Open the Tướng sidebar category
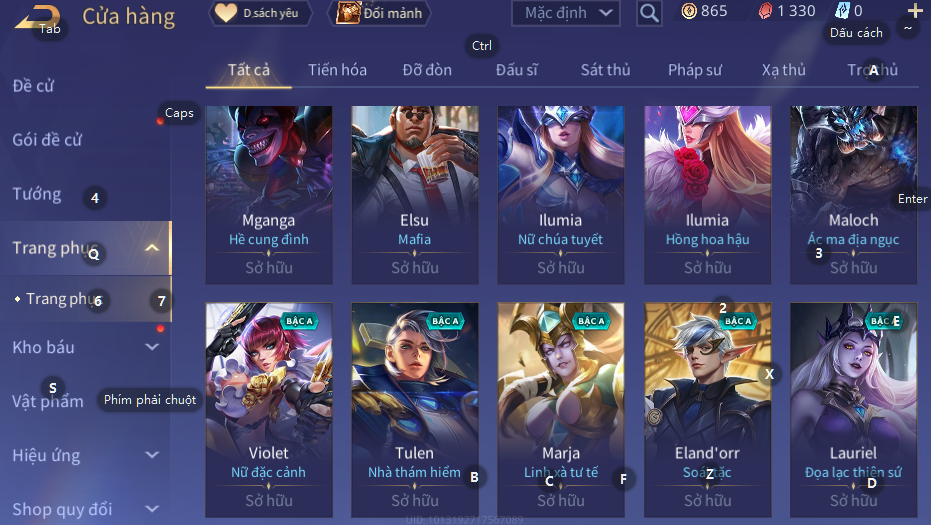The height and width of the screenshot is (525, 931). click(x=37, y=194)
